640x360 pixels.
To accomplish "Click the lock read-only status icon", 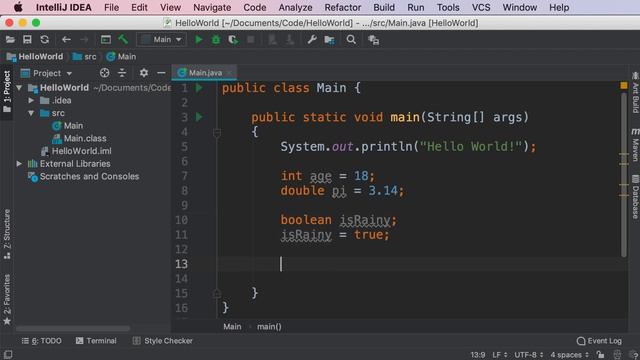I will click(x=600, y=354).
